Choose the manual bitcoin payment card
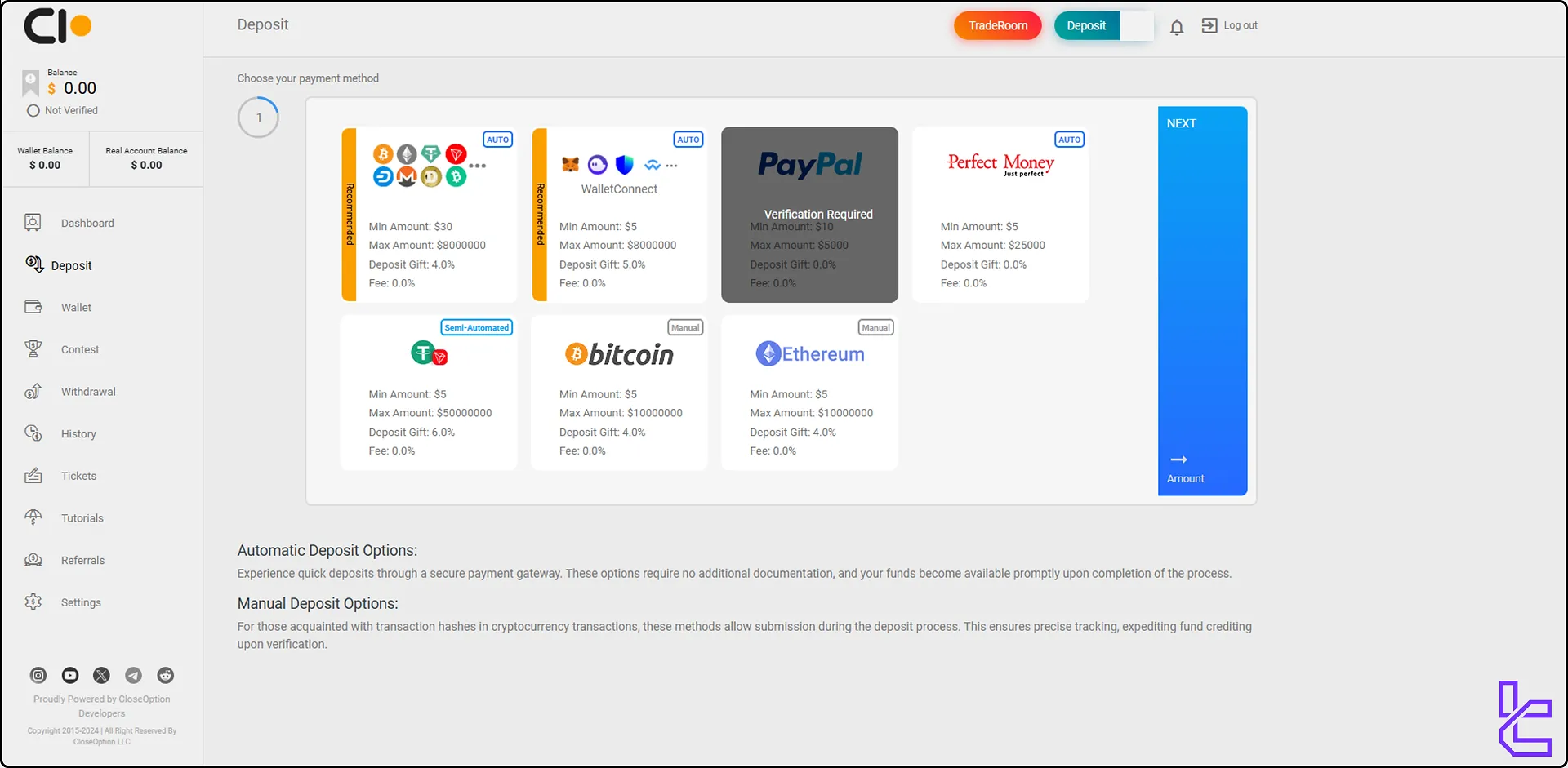The width and height of the screenshot is (1568, 768). 619,393
